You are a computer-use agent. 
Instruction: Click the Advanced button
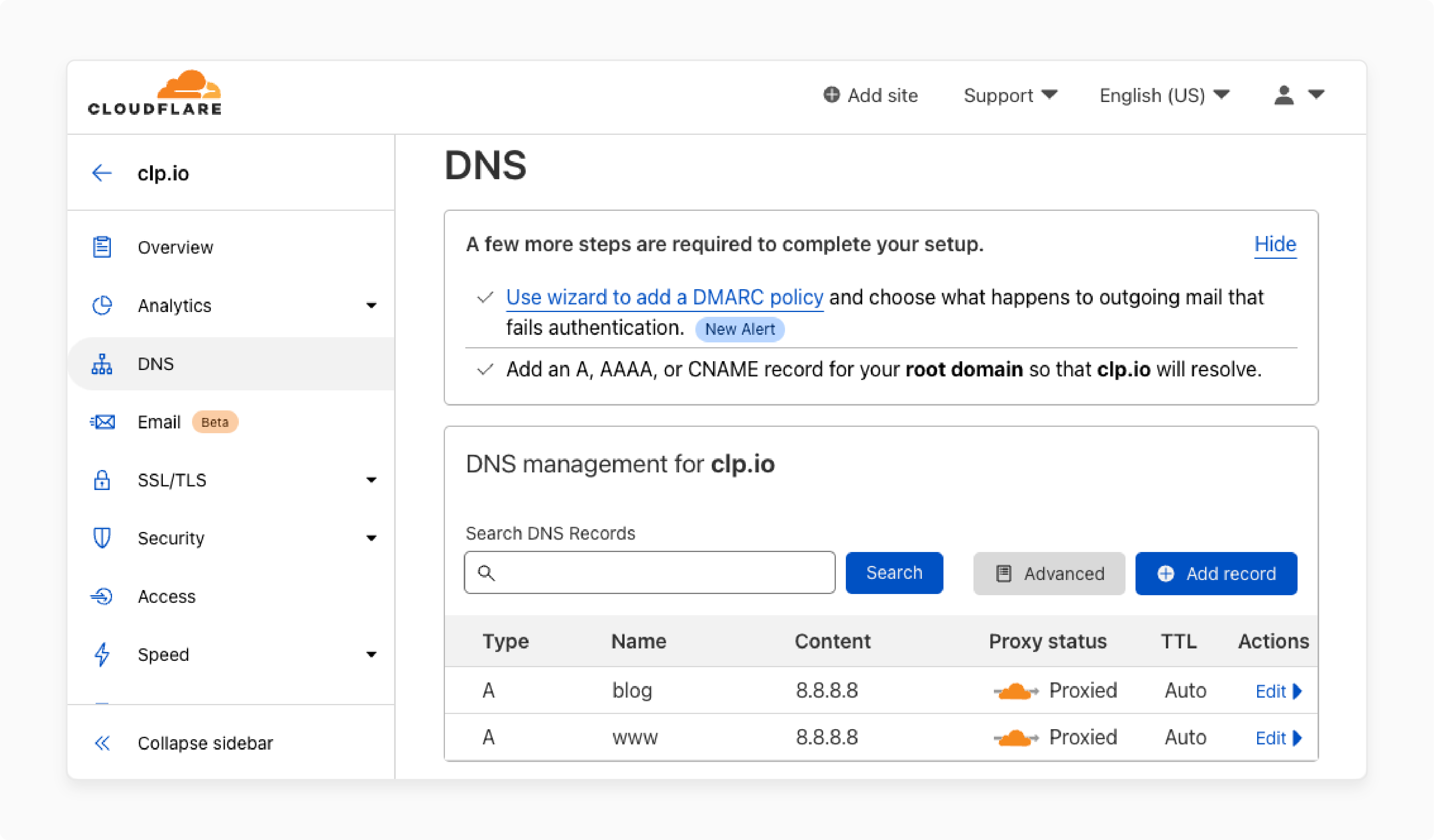point(1049,573)
